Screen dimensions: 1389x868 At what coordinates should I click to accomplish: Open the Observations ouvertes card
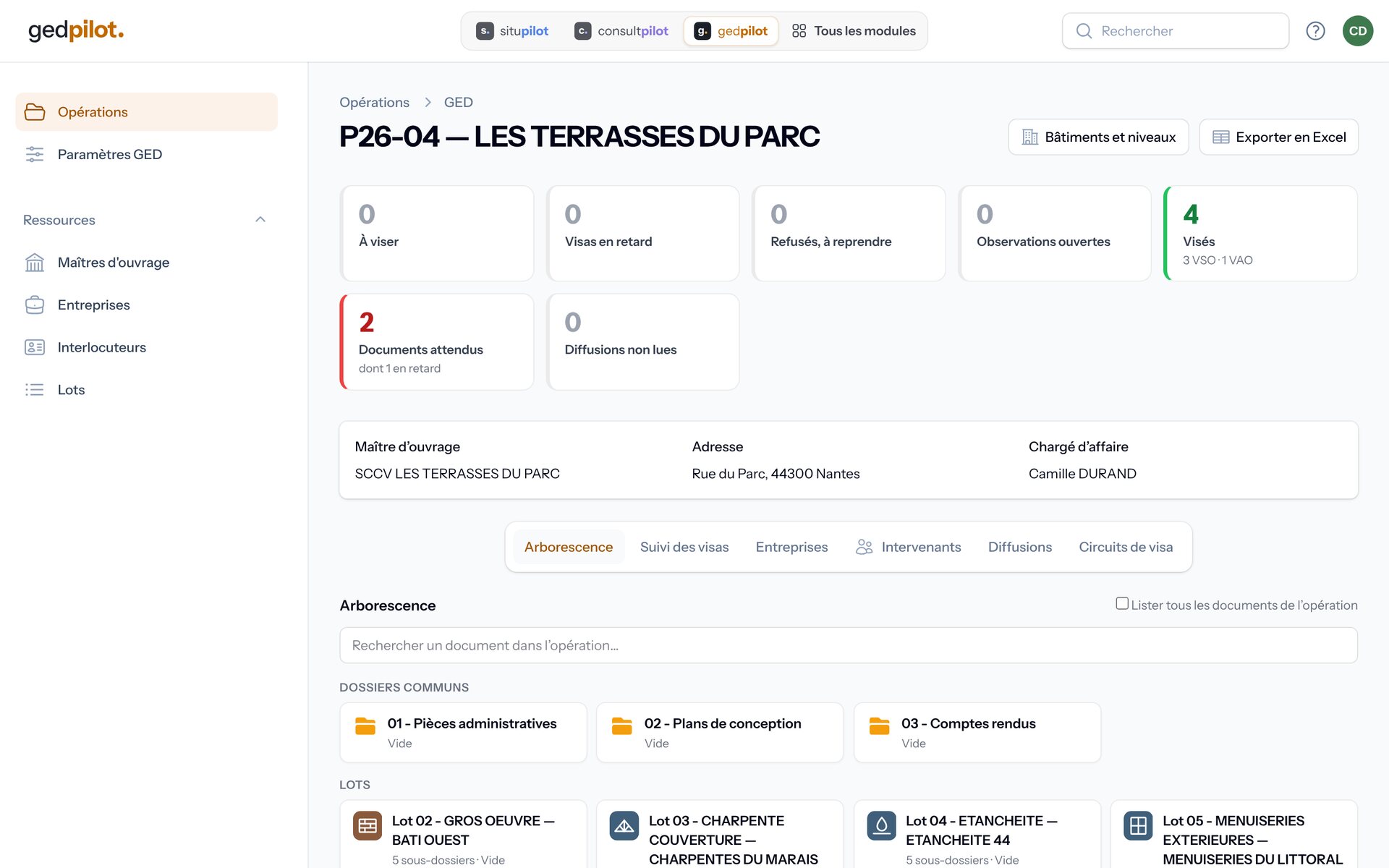(1054, 234)
